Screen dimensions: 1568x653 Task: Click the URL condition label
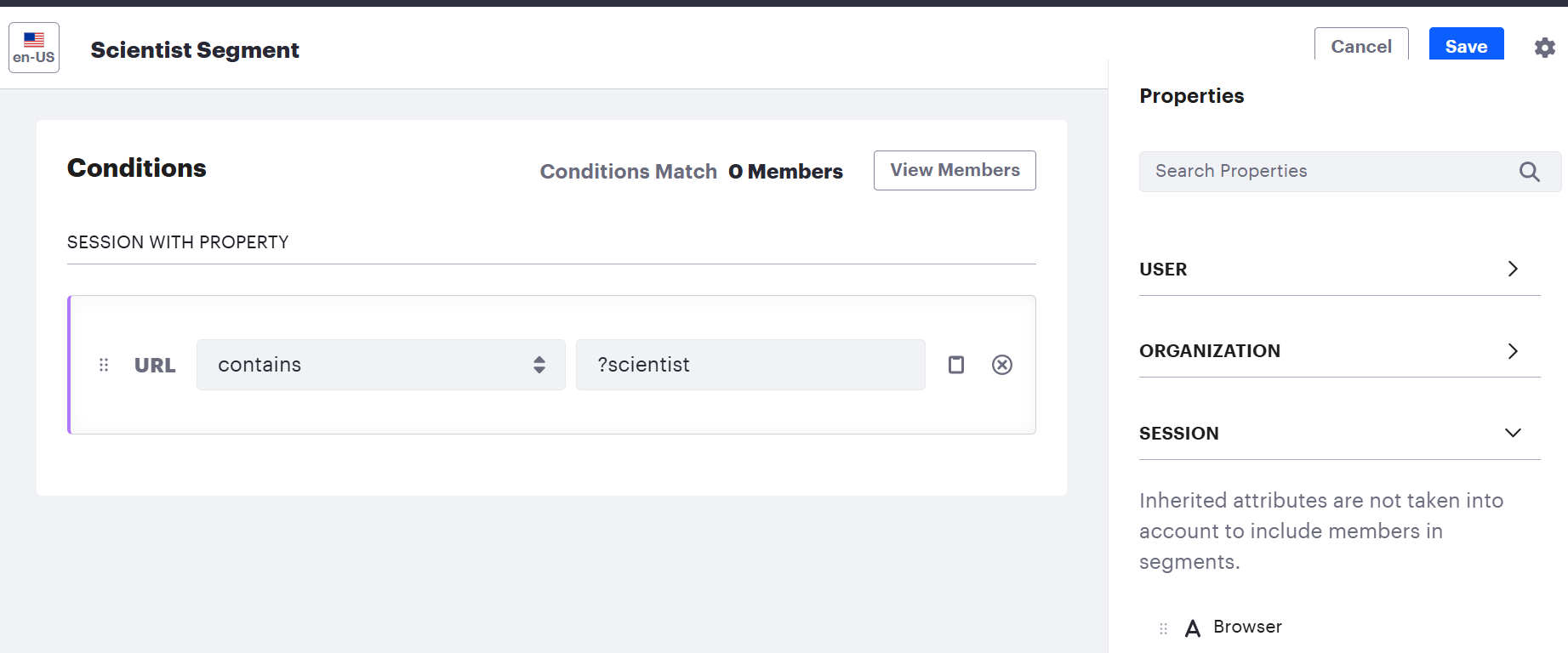coord(155,366)
